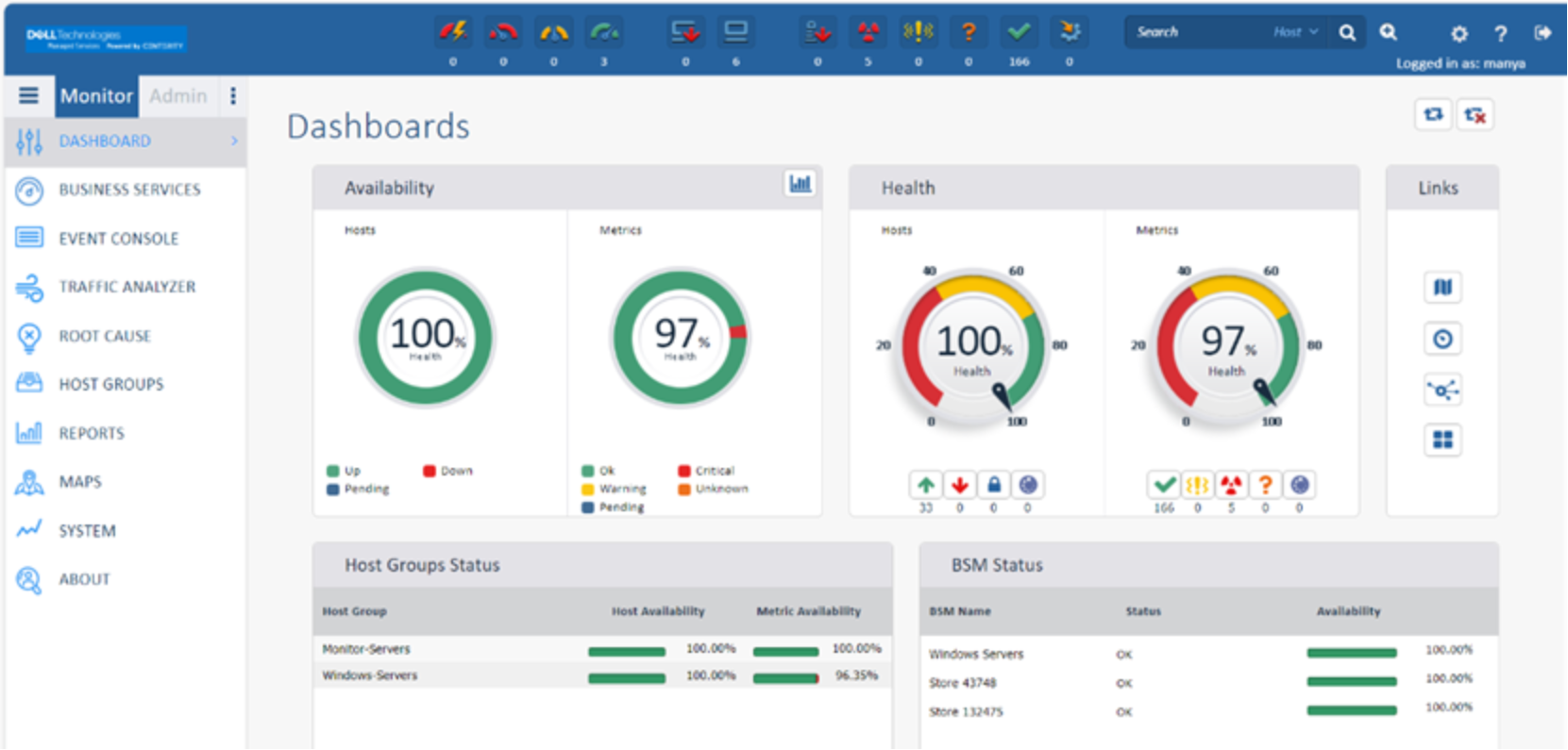Image resolution: width=1568 pixels, height=750 pixels.
Task: Click the stop auto-refresh icon
Action: tap(1475, 114)
